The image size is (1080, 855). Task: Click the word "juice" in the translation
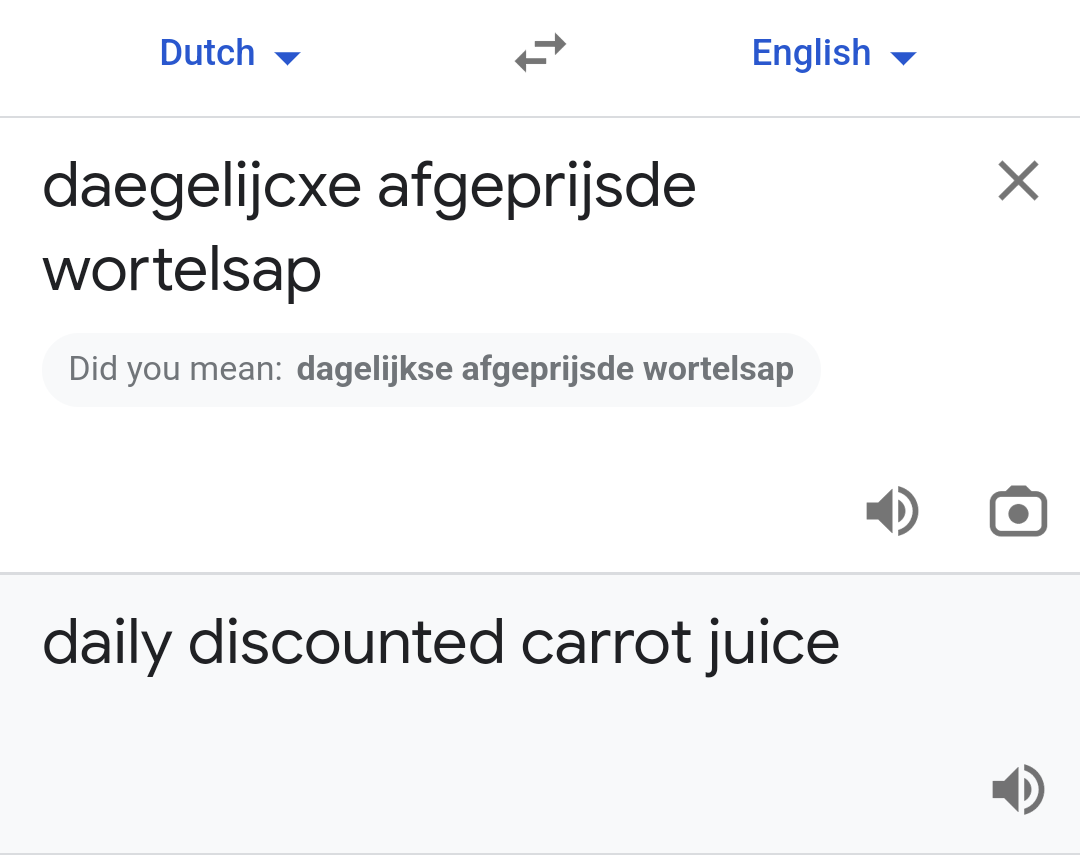773,643
